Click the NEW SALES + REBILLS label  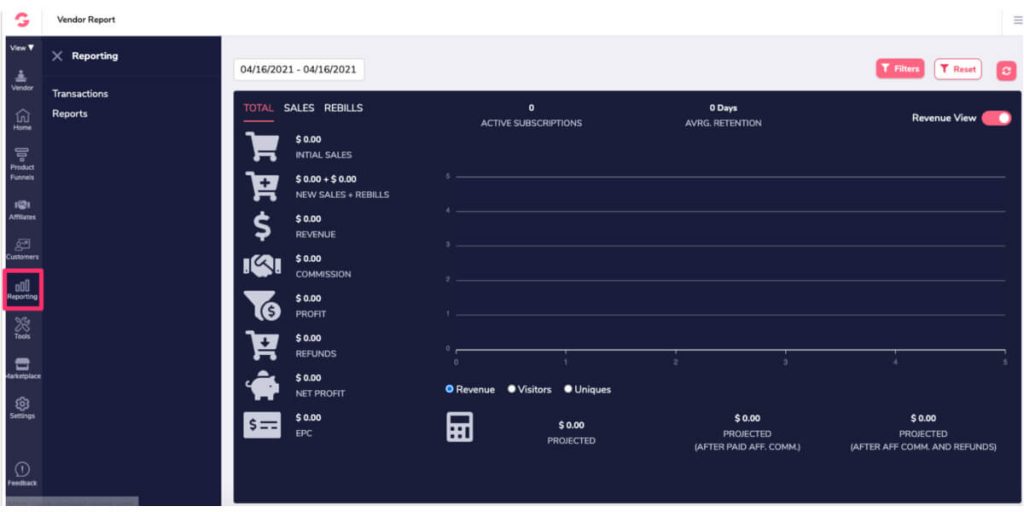[342, 195]
